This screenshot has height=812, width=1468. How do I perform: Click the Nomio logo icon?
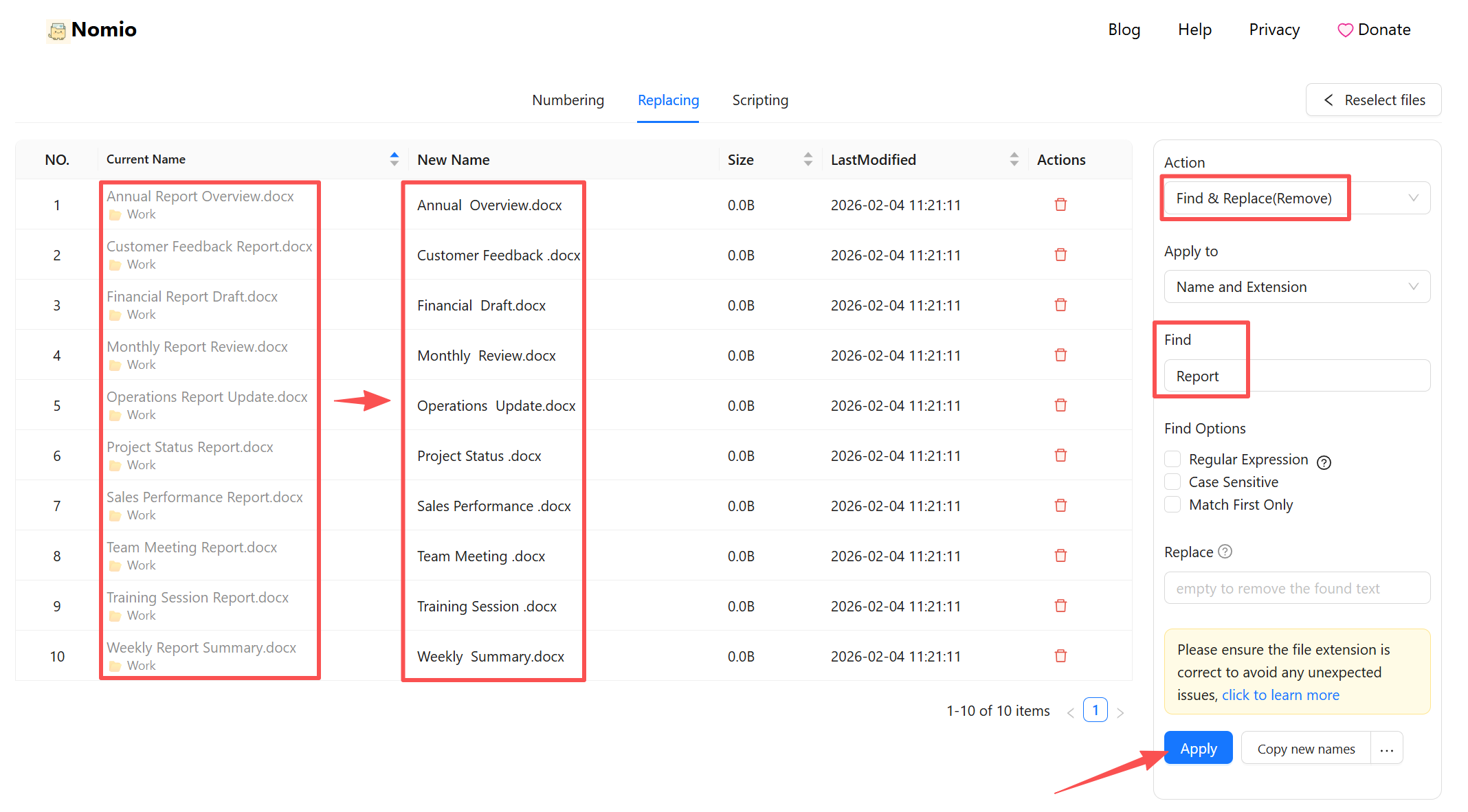tap(58, 31)
